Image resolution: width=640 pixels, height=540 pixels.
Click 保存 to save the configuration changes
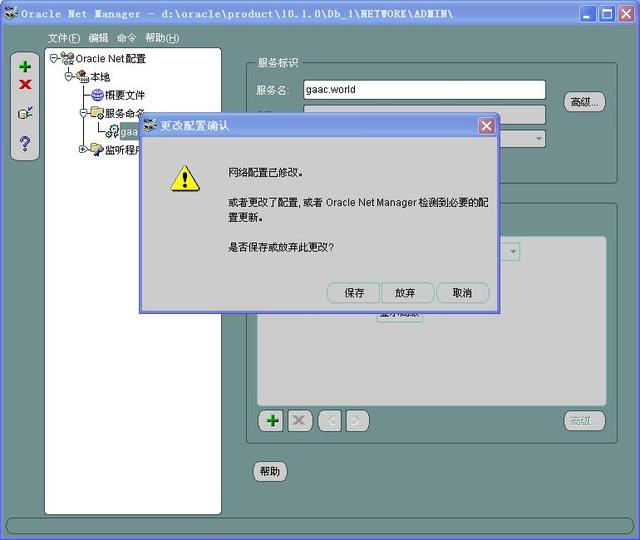tap(354, 293)
